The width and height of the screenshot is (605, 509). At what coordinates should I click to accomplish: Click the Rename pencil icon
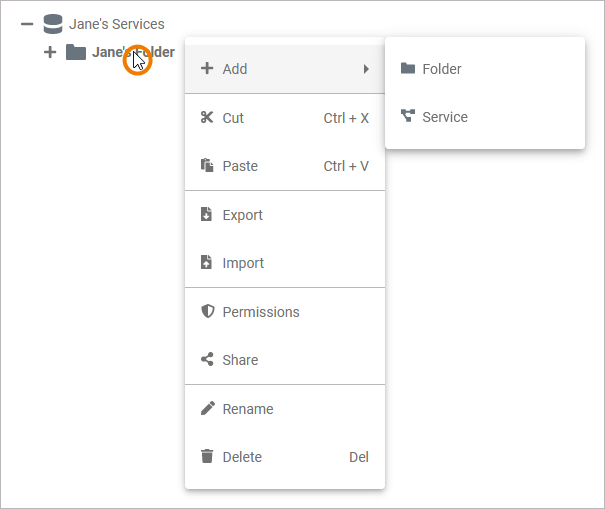coord(207,409)
